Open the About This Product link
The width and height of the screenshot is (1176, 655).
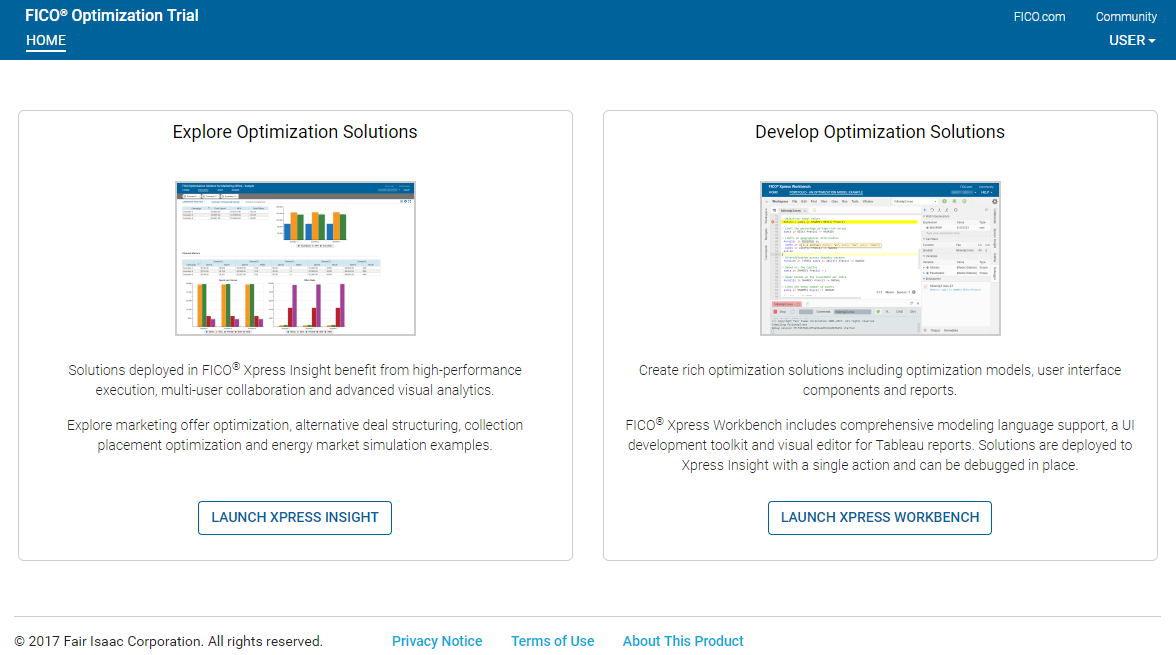[x=683, y=641]
